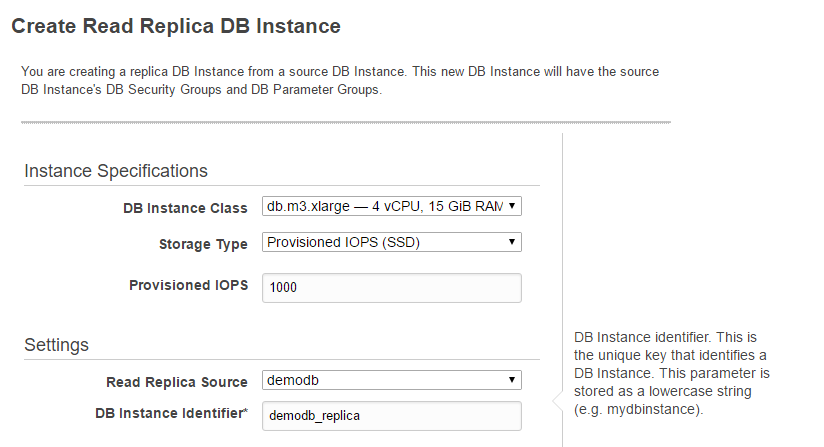Focus the DB Instance Identifier text field

(392, 416)
